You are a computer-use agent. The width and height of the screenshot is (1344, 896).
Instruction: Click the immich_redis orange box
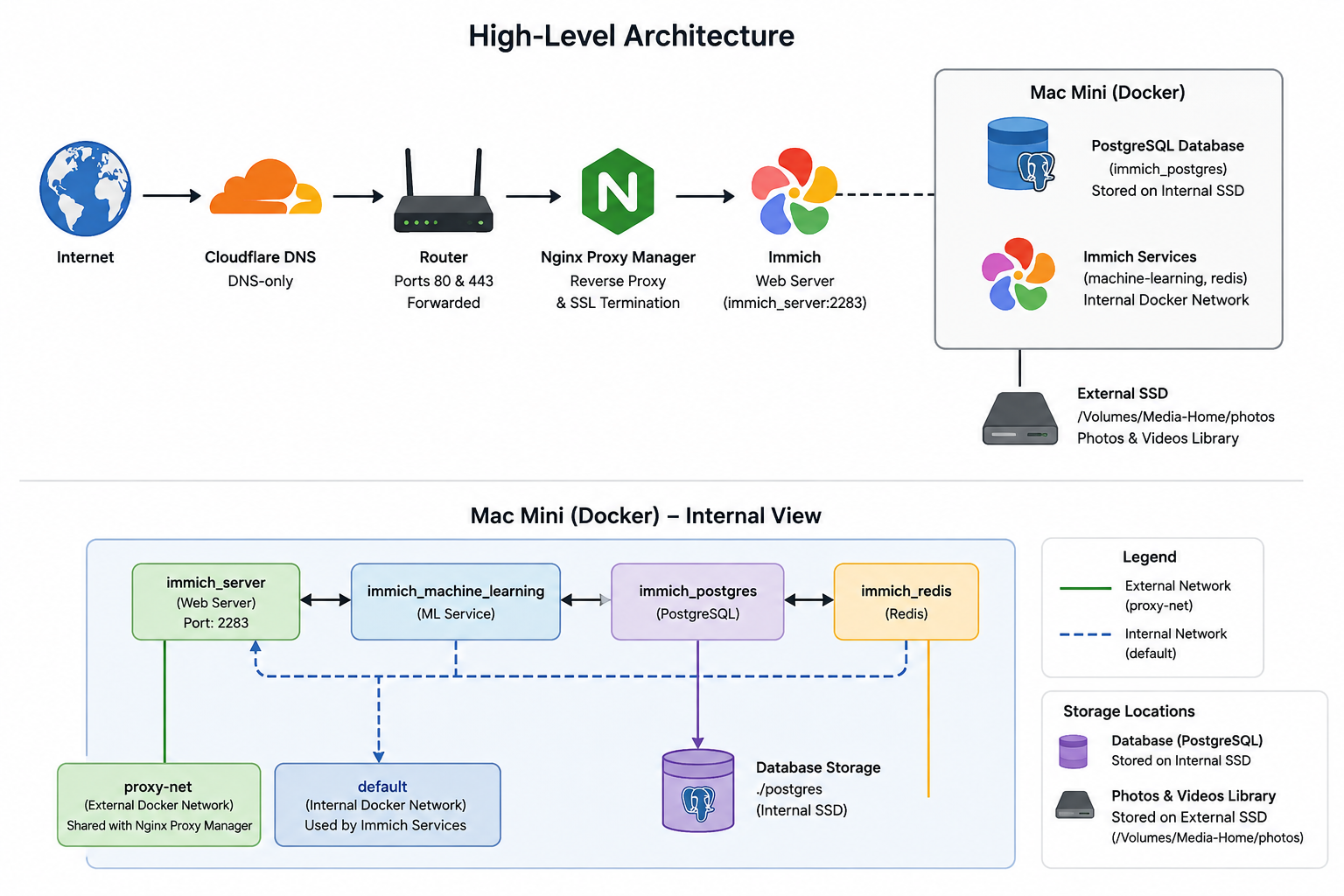point(906,602)
